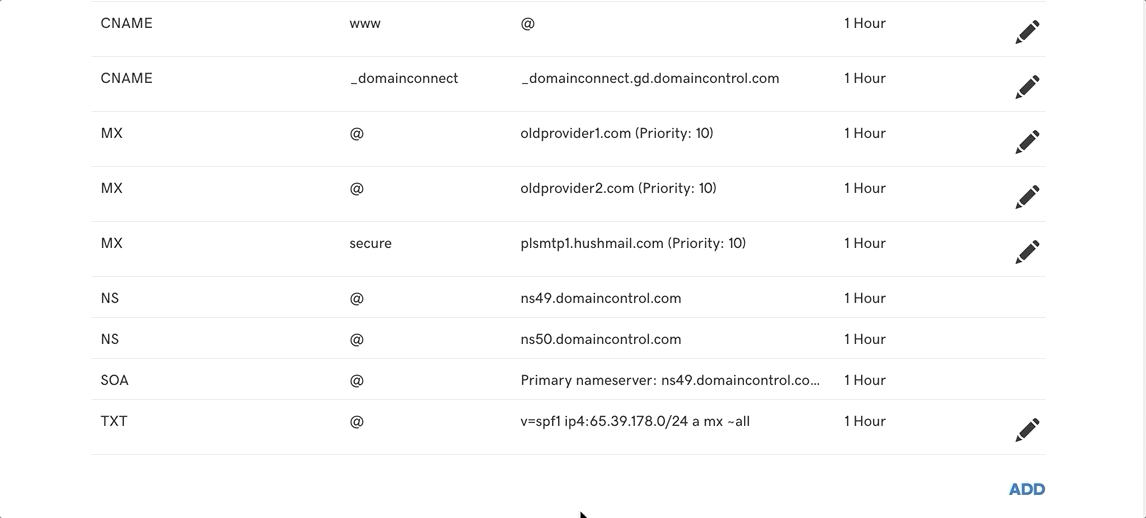Click the "_domainconnect" host name
The image size is (1146, 518).
pyautogui.click(x=404, y=78)
